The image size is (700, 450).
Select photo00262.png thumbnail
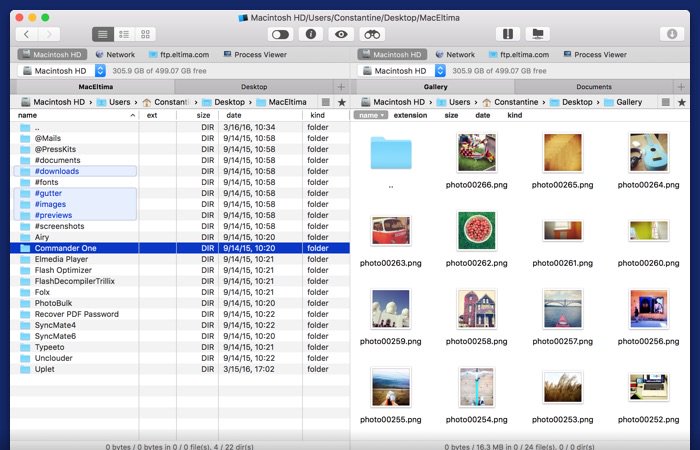coord(476,230)
